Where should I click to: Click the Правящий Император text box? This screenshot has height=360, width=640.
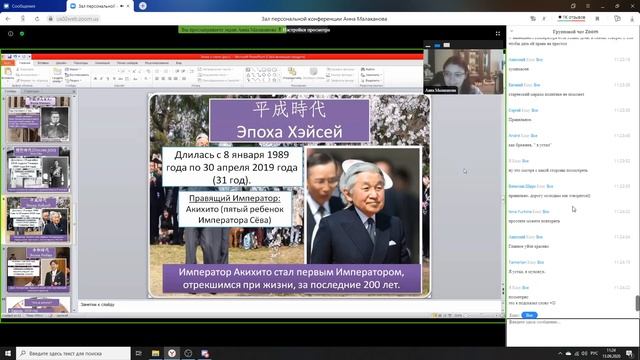coord(235,209)
